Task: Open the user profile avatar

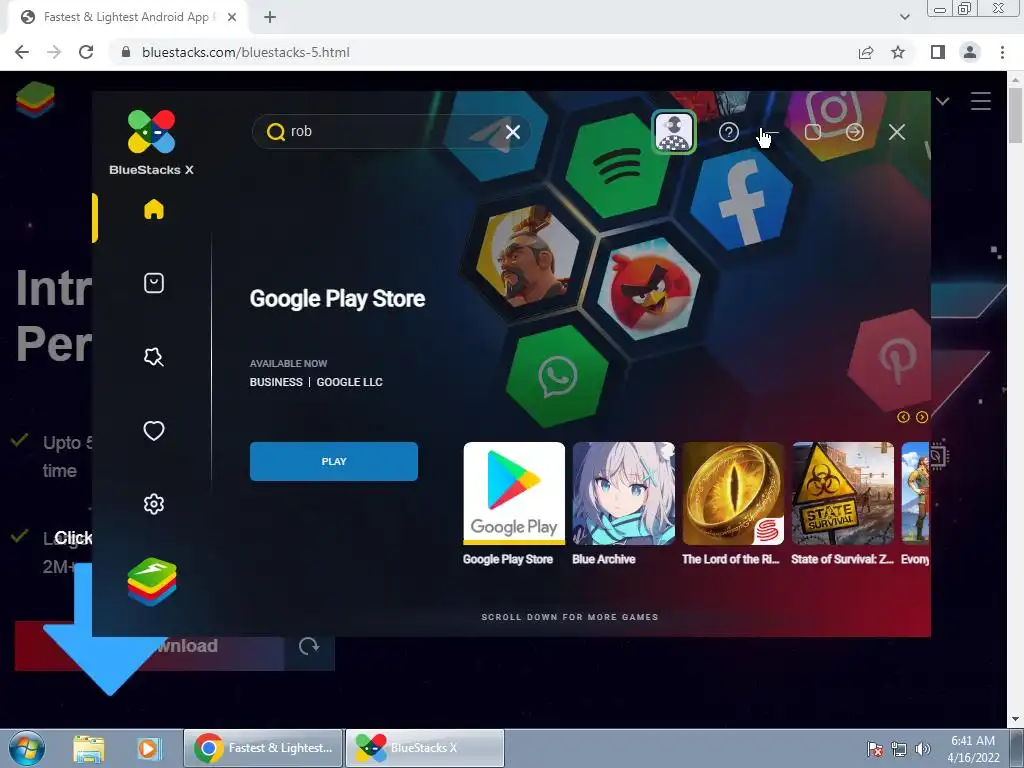Action: point(674,132)
